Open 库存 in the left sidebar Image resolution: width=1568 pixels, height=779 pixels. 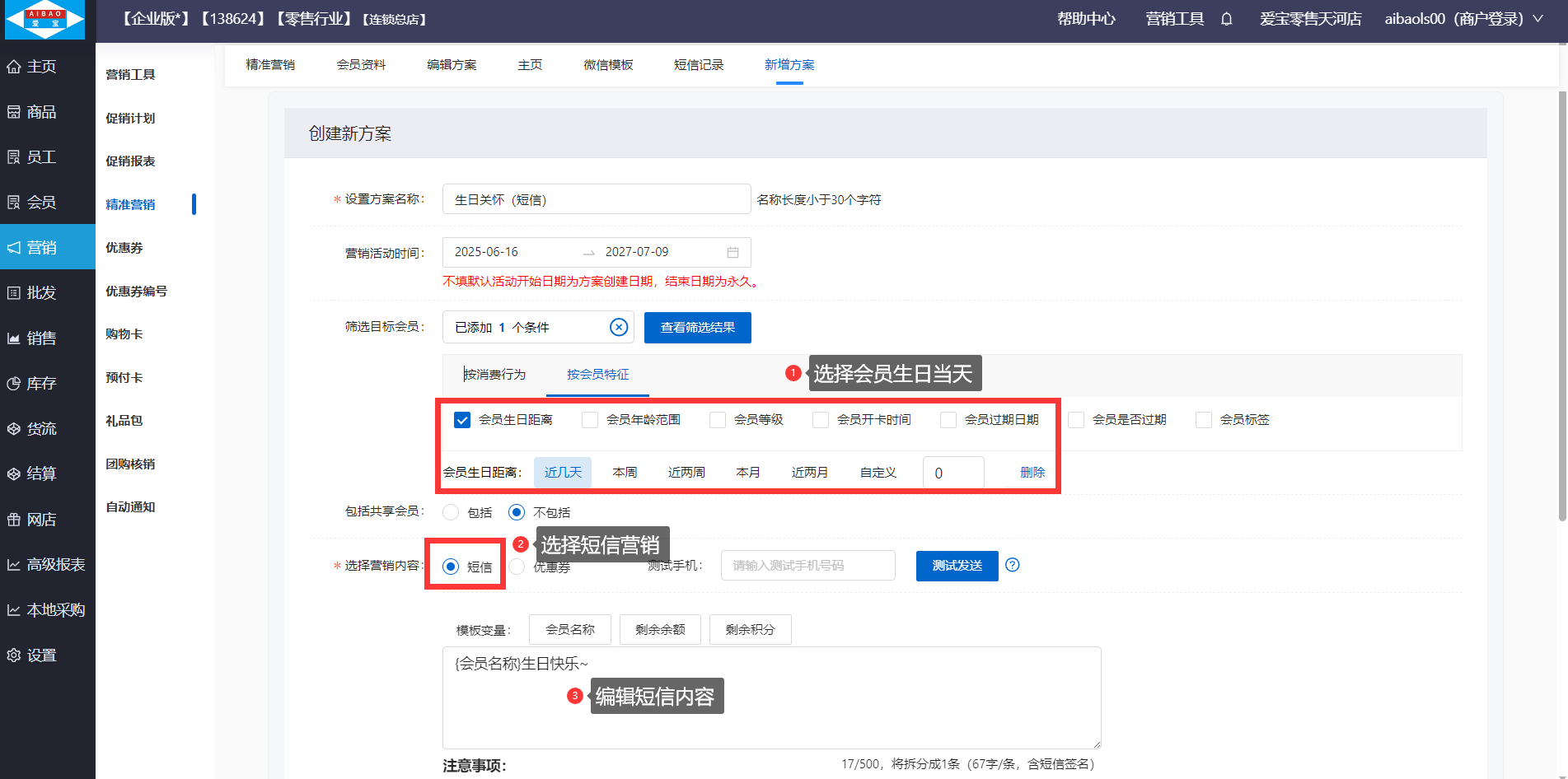click(x=41, y=383)
